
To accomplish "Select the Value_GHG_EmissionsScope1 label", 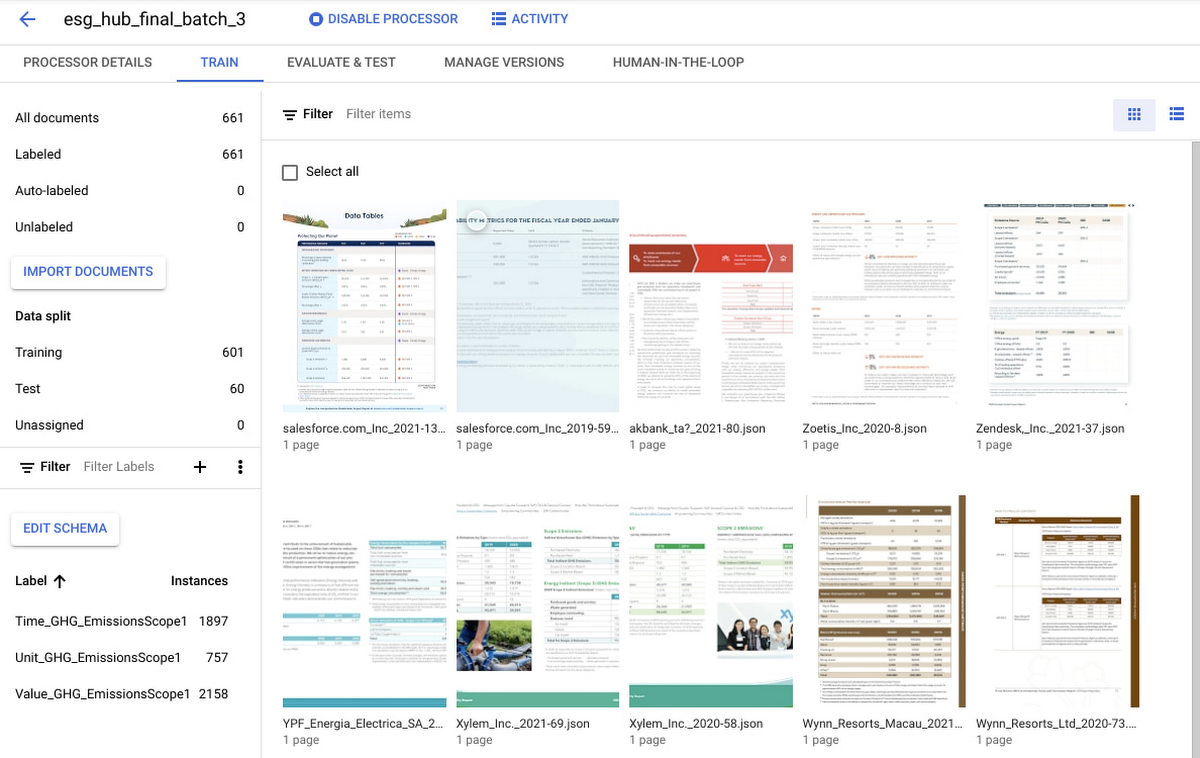I will click(x=102, y=694).
